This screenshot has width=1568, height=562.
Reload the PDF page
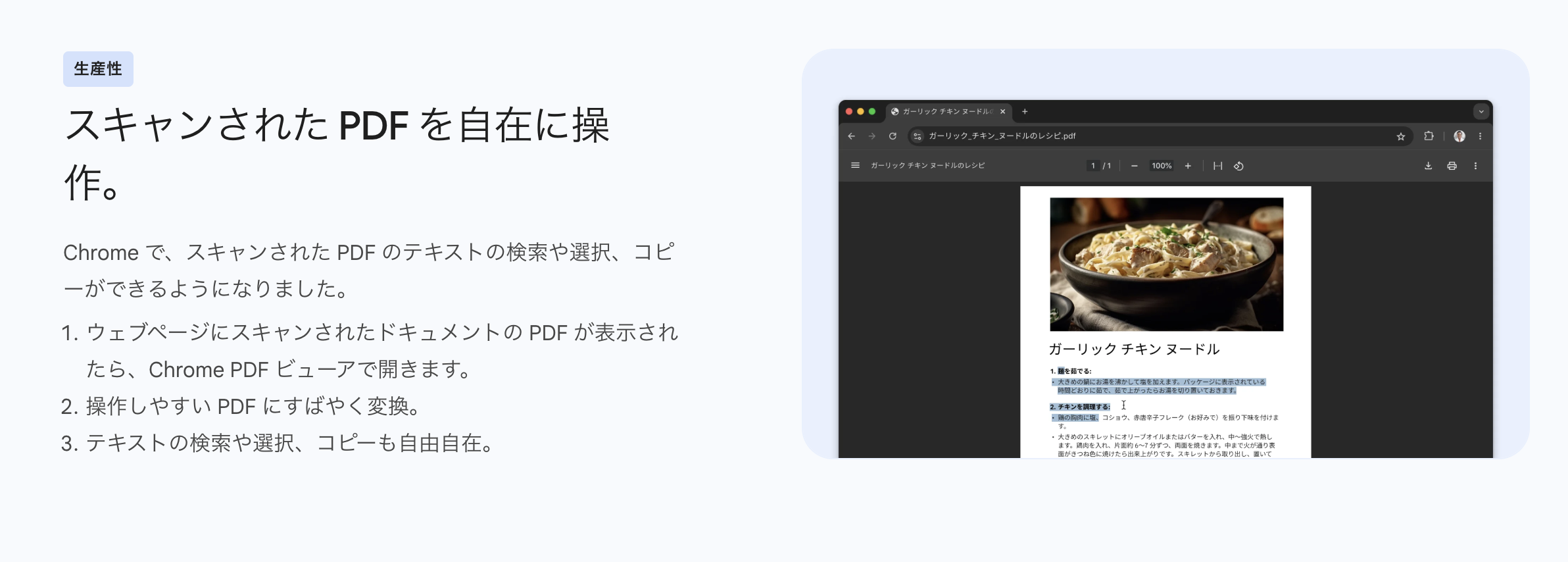point(893,136)
